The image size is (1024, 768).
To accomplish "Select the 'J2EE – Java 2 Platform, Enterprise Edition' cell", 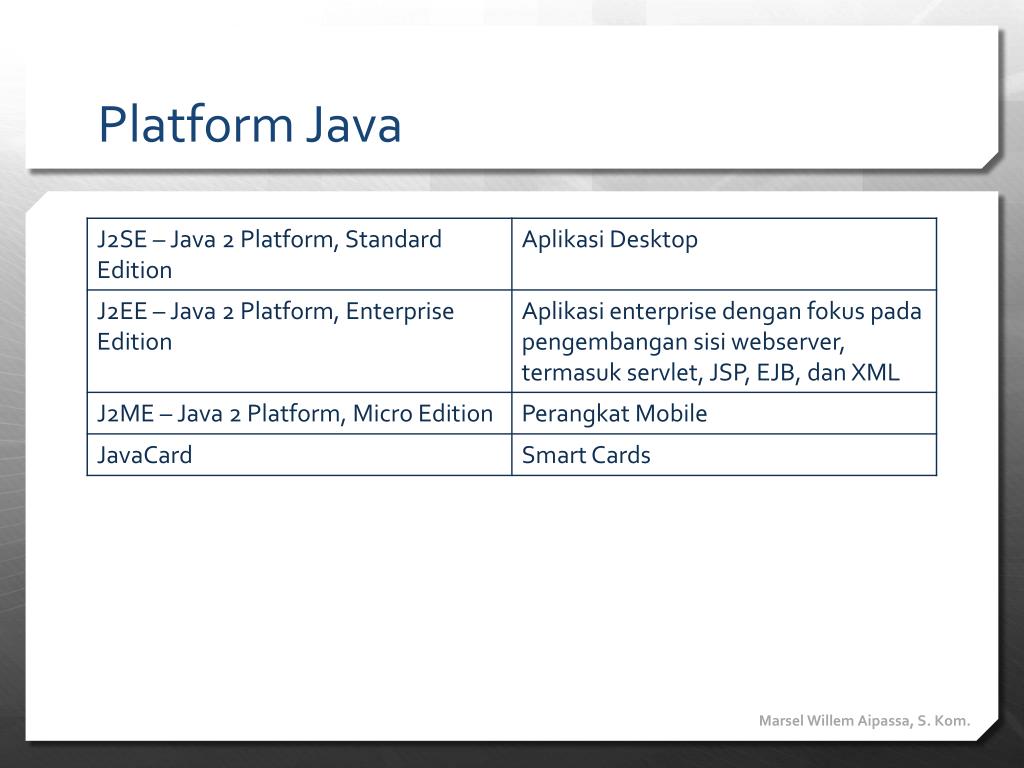I will (299, 341).
